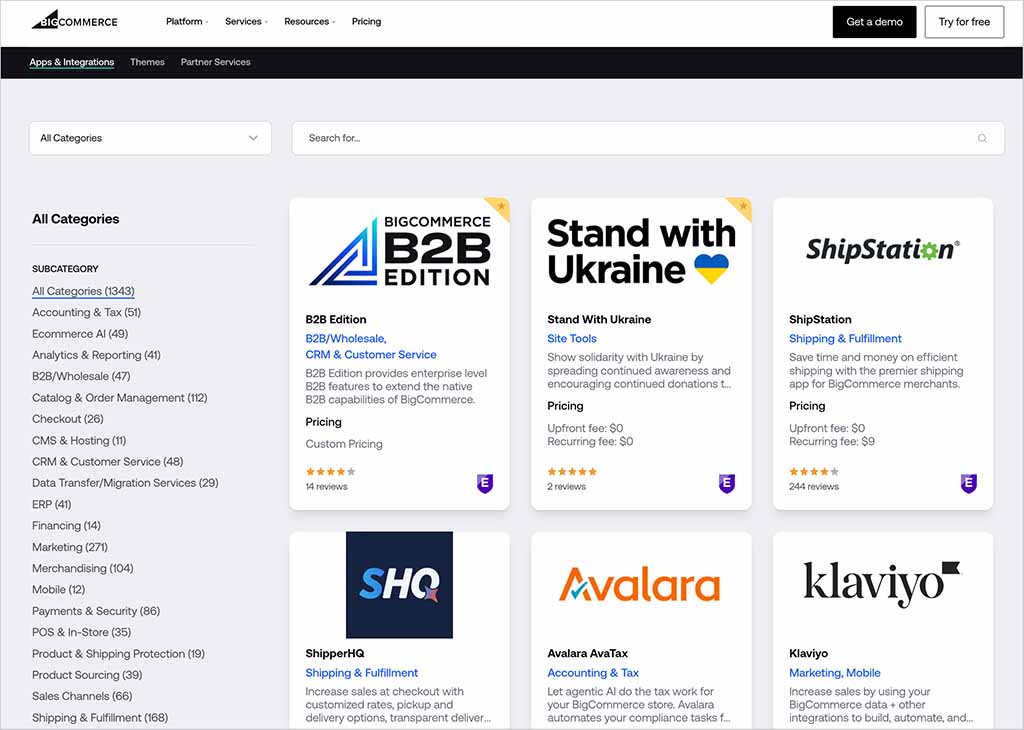Select Data Transfer/Migration Services (29)
The image size is (1024, 730).
(x=125, y=483)
